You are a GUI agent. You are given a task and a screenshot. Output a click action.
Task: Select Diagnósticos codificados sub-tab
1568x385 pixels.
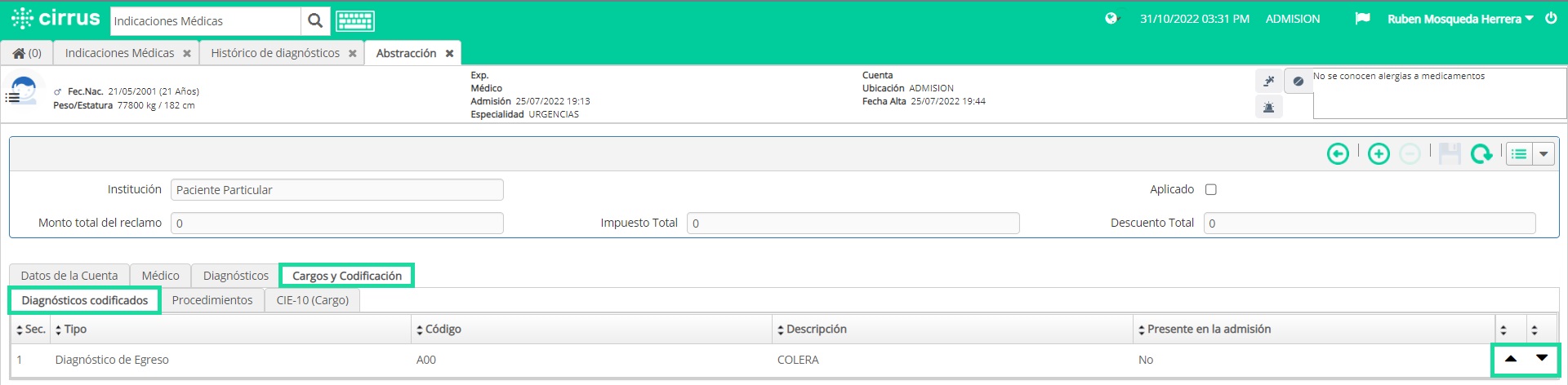[85, 300]
